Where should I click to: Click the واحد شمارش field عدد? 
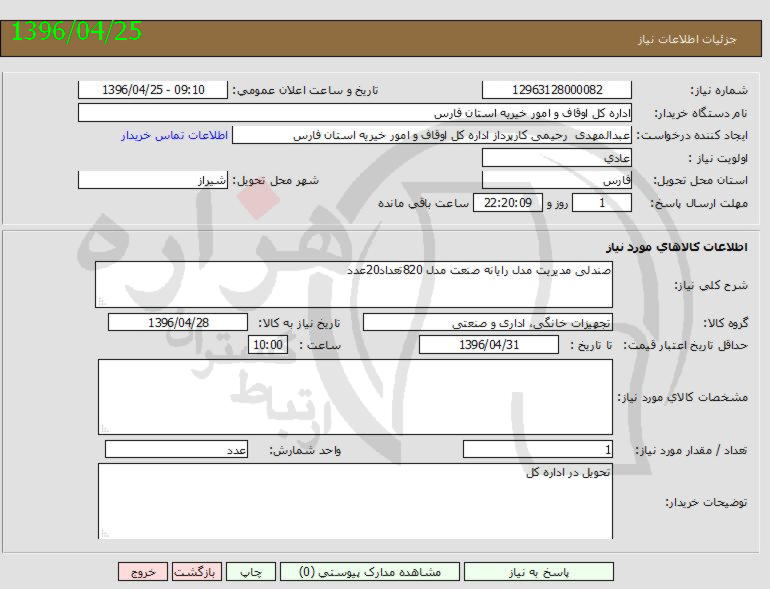pyautogui.click(x=176, y=449)
